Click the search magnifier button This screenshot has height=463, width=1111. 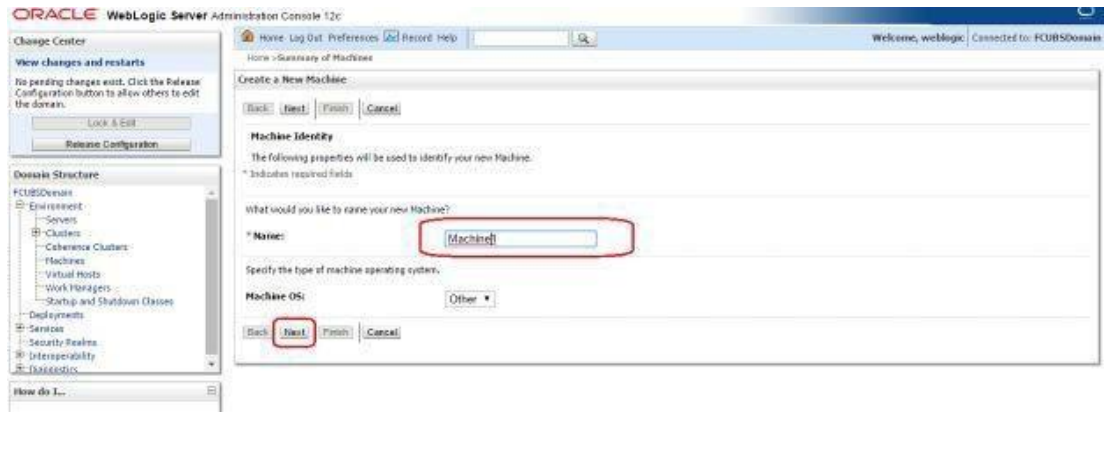583,38
